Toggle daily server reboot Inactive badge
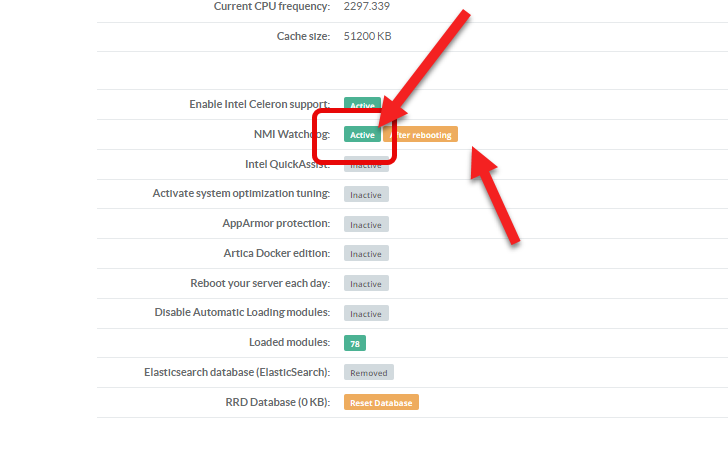This screenshot has height=451, width=728. 366,284
